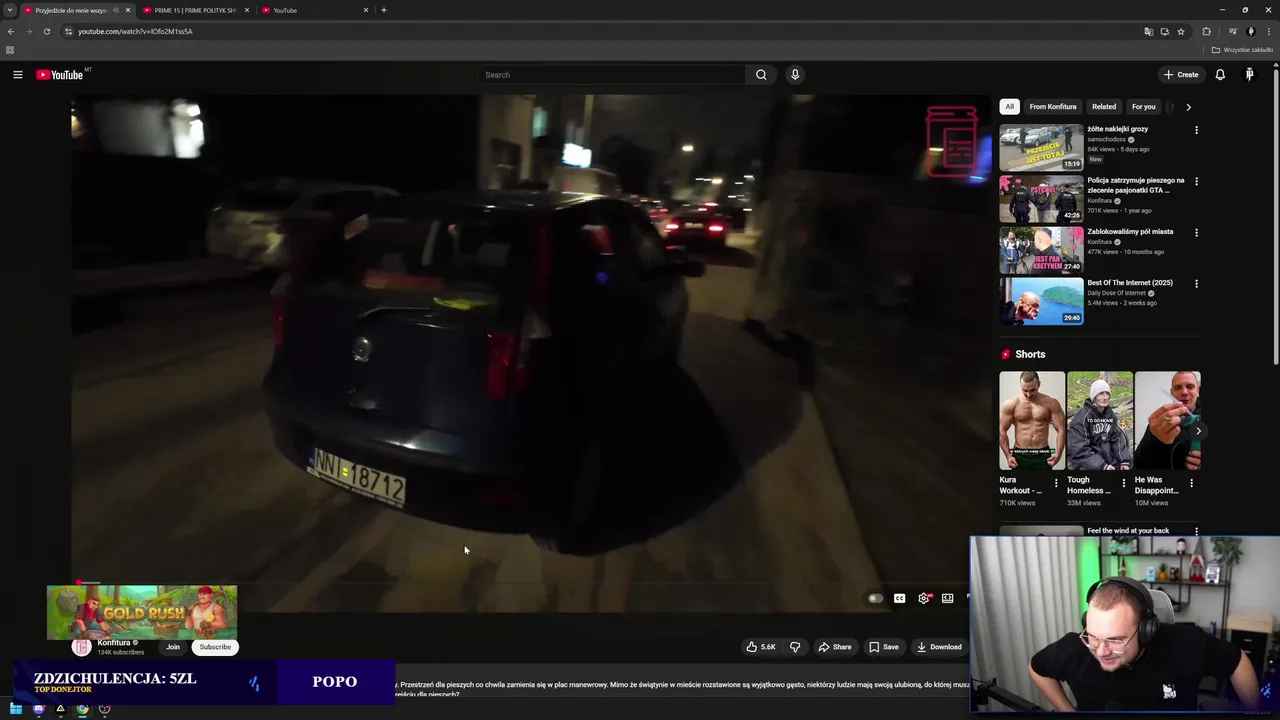The width and height of the screenshot is (1280, 720).
Task: Click the Download button
Action: [x=939, y=647]
